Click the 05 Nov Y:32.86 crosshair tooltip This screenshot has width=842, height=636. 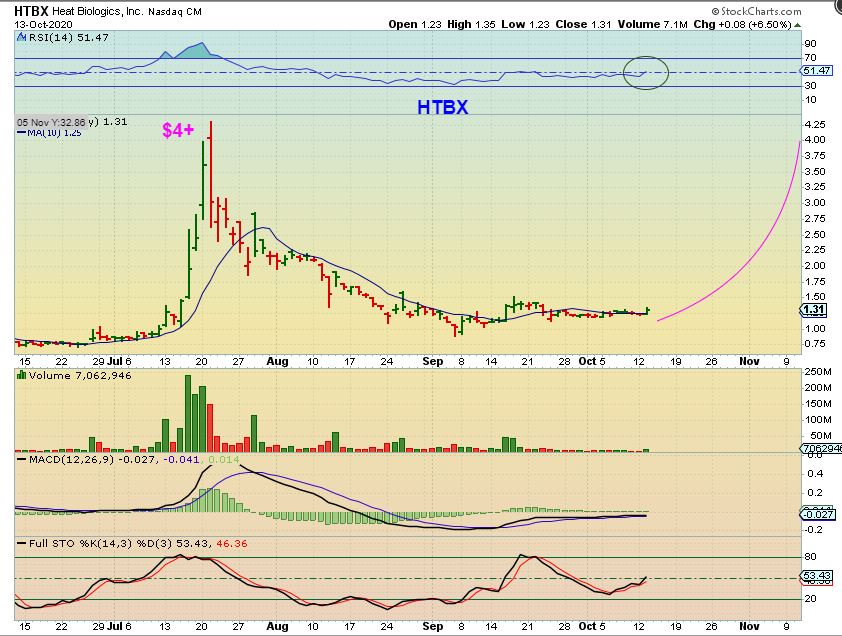coord(51,122)
